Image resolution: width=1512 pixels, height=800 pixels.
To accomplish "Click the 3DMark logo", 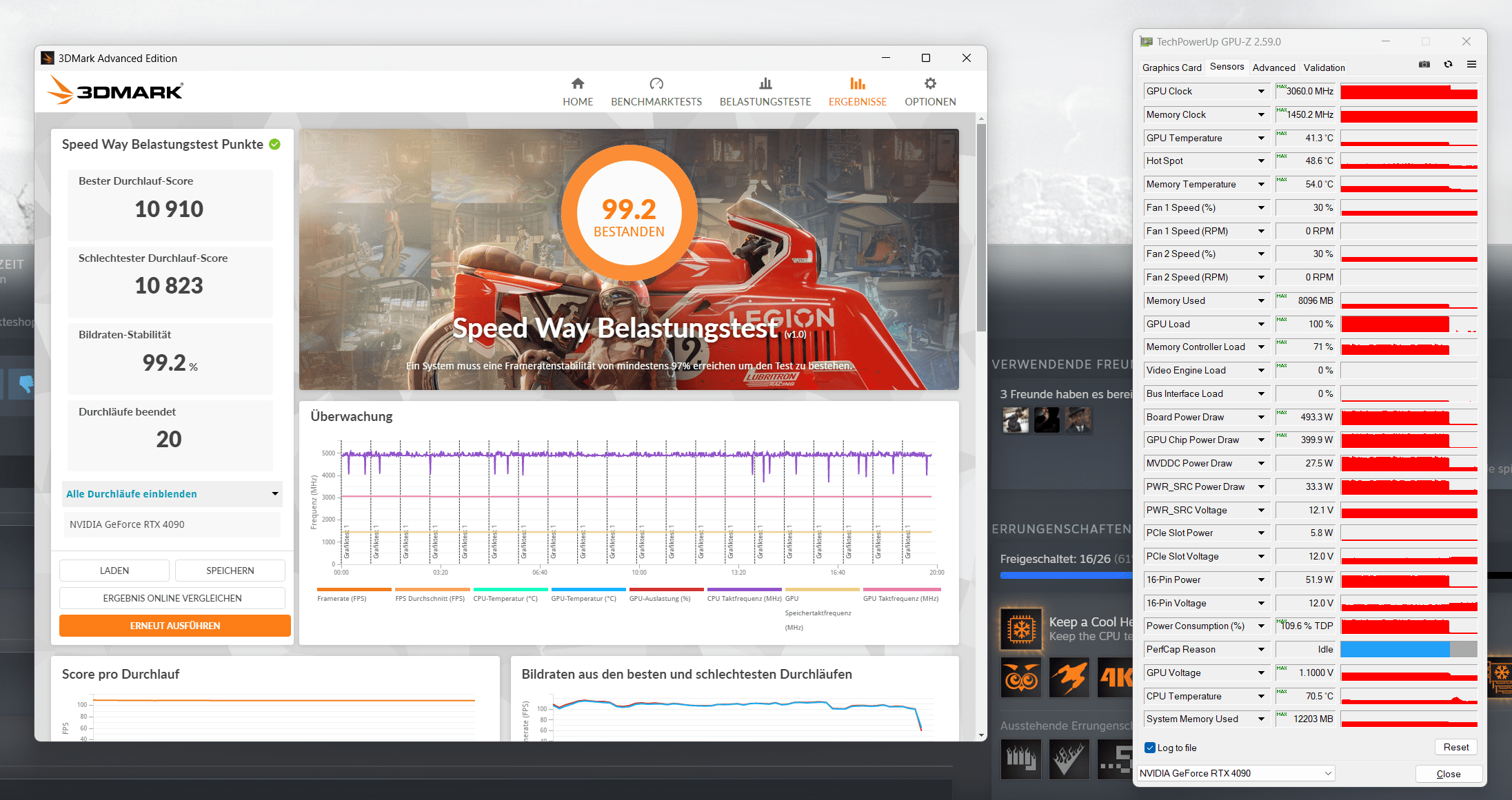I will click(116, 90).
